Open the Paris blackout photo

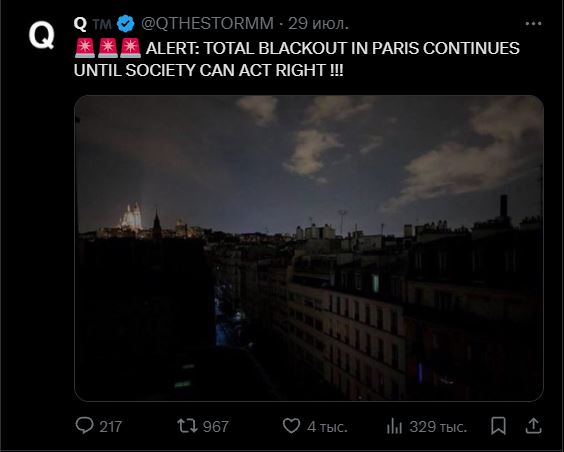309,248
